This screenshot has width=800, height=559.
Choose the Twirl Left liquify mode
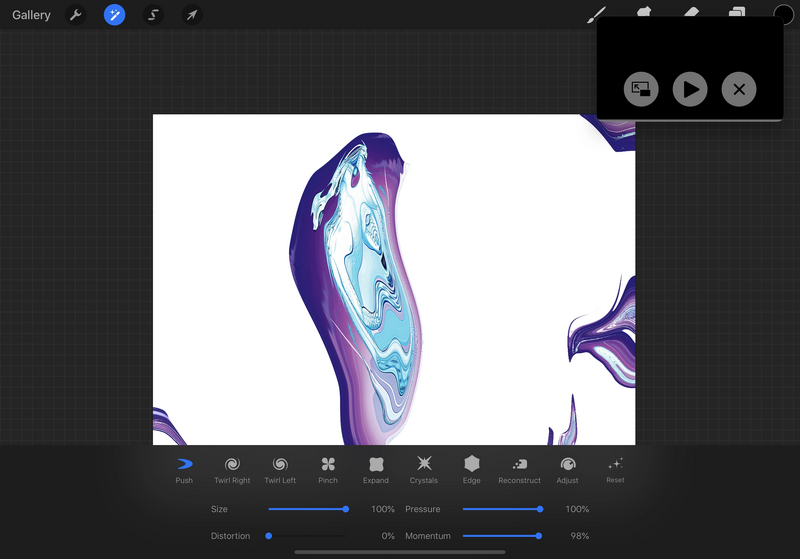pos(280,469)
